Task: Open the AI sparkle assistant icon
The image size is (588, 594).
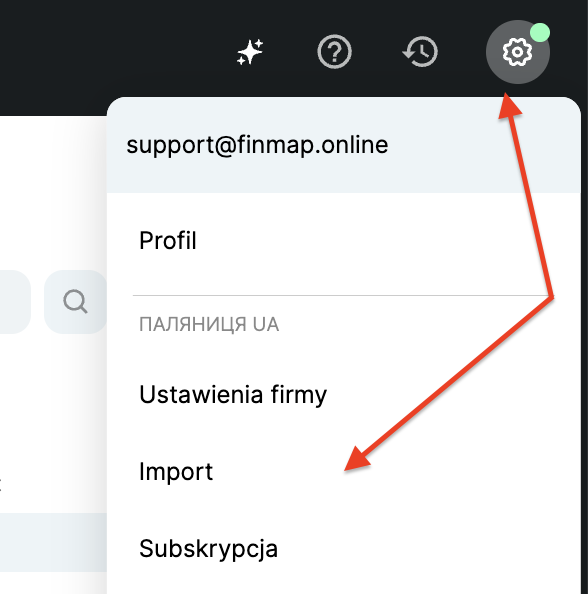Action: (x=250, y=52)
